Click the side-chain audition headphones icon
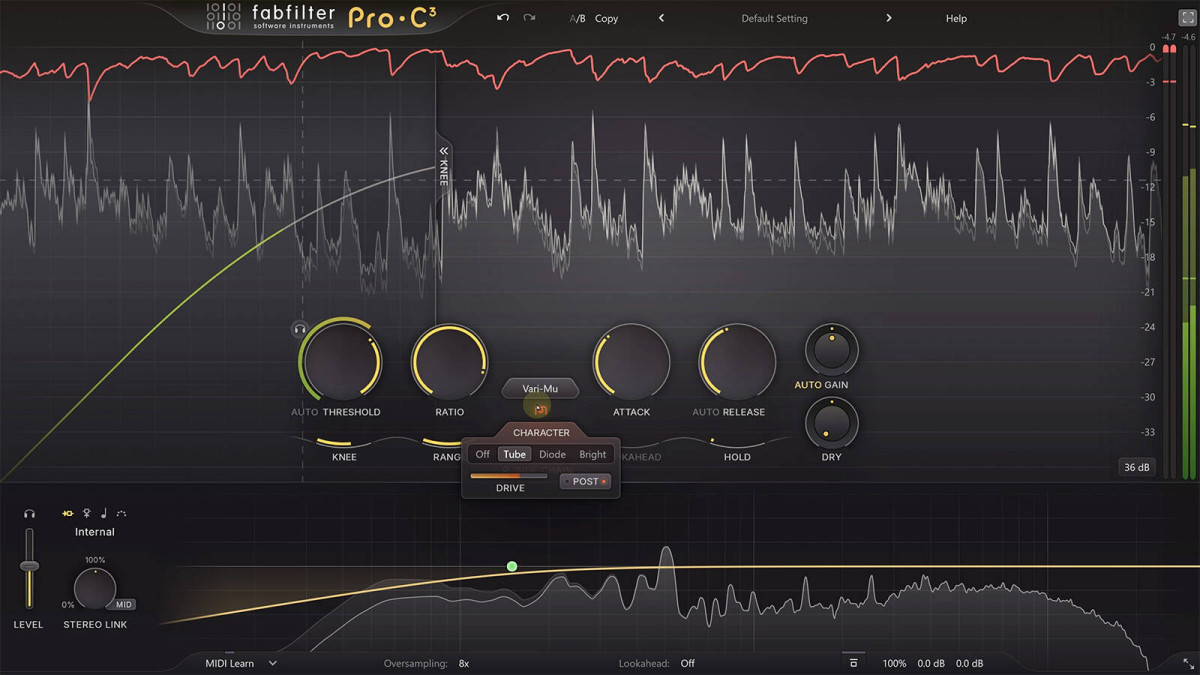 30,513
